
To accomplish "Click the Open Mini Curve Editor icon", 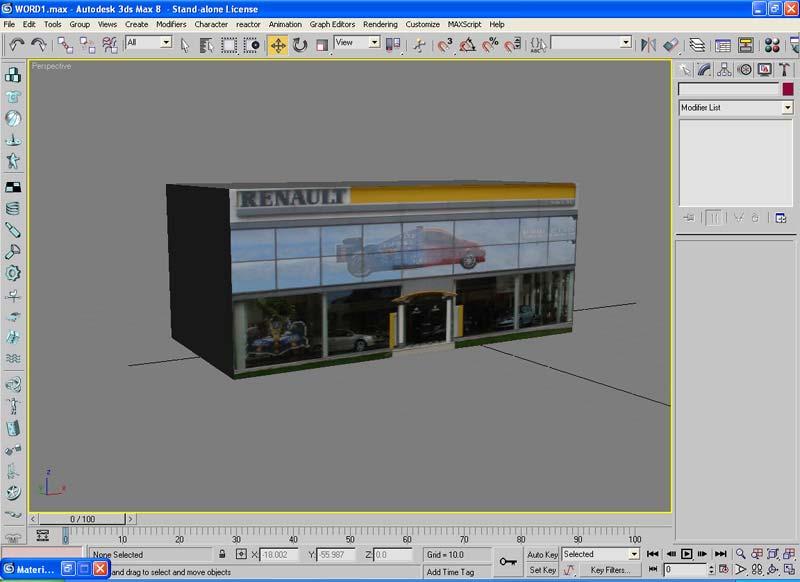I will tap(42, 536).
